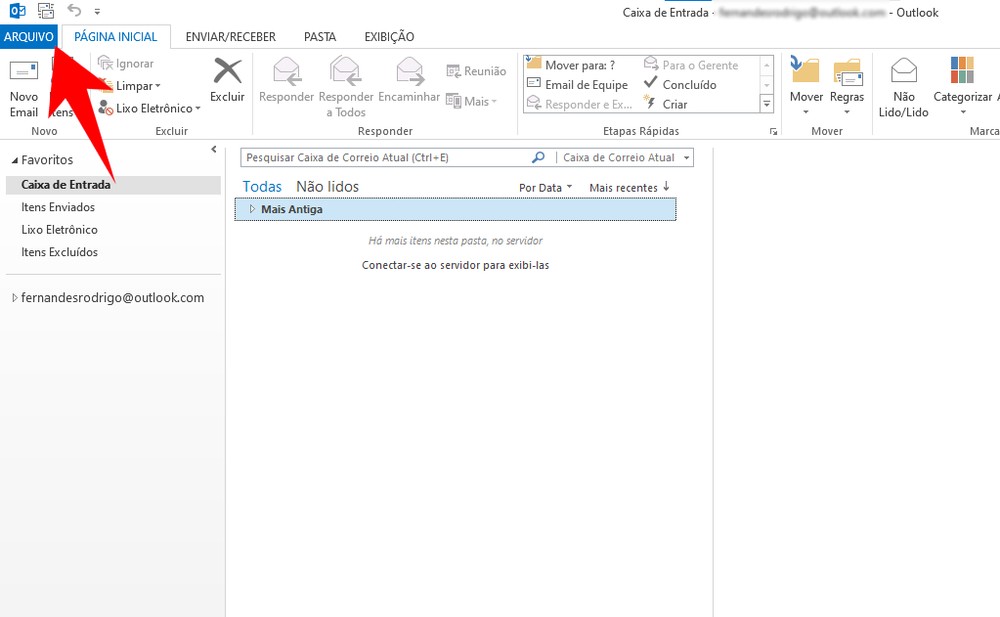Select Responder e Ex... quick step
1000x617 pixels.
click(x=579, y=104)
